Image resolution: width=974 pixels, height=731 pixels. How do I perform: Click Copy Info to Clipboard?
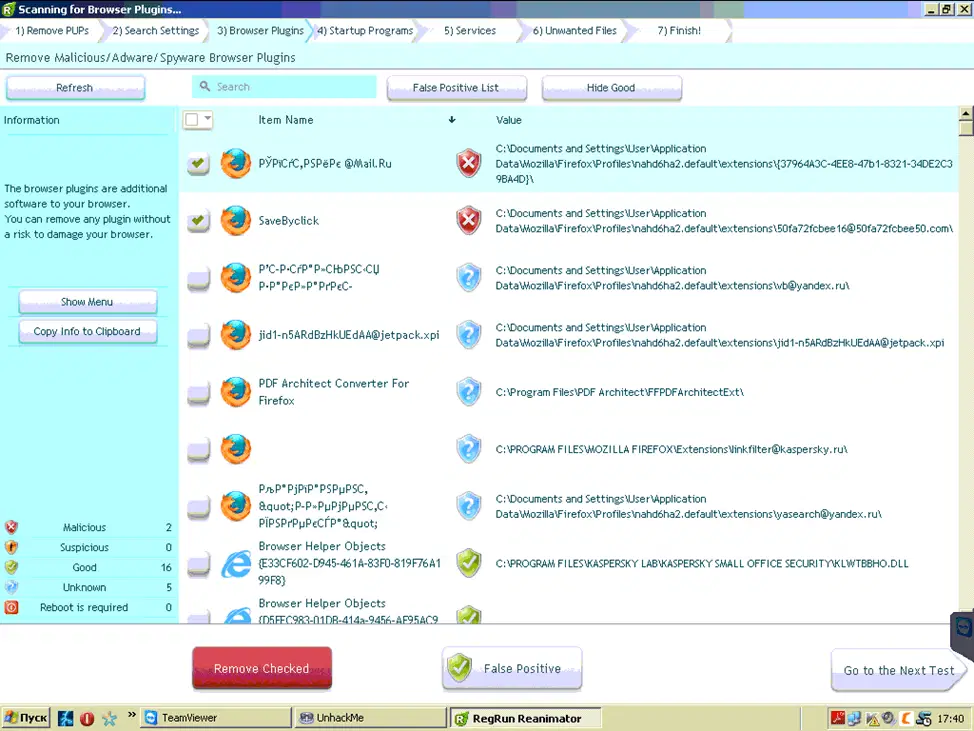coord(88,331)
